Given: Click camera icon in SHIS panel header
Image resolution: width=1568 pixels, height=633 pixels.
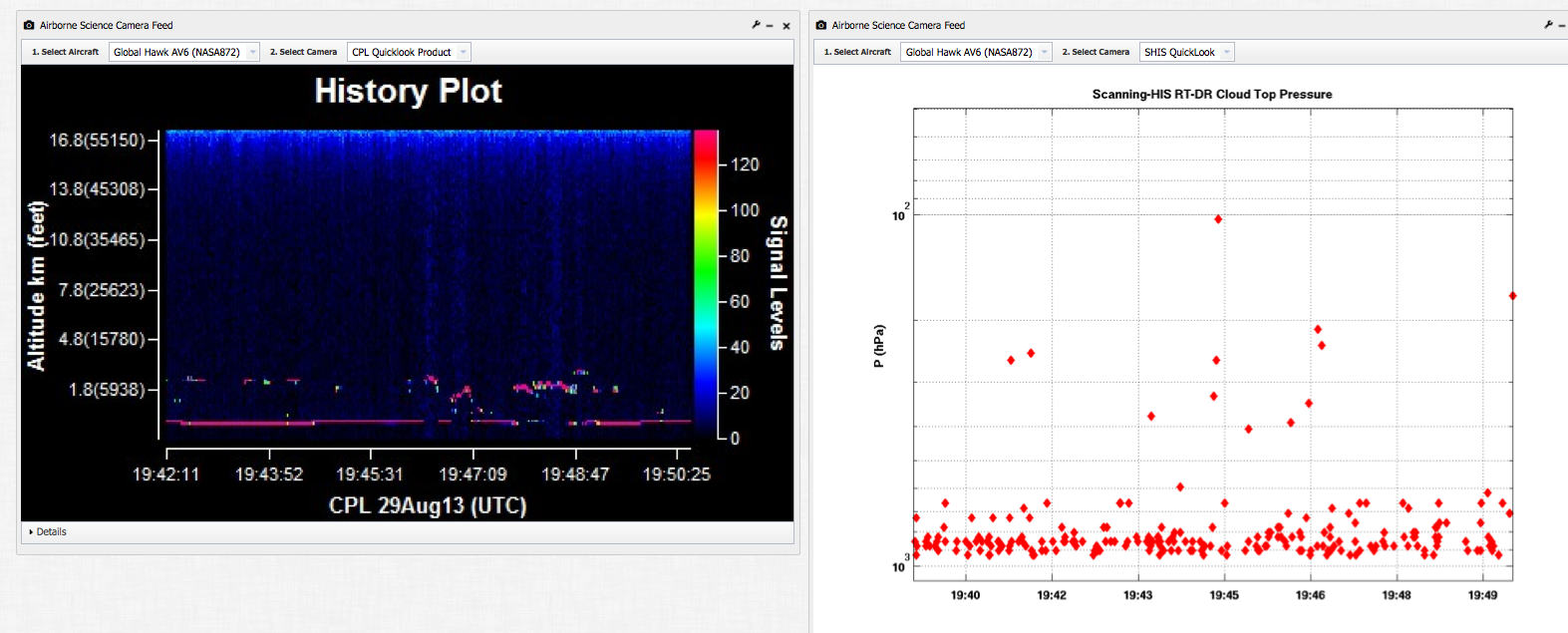Looking at the screenshot, I should click(821, 25).
